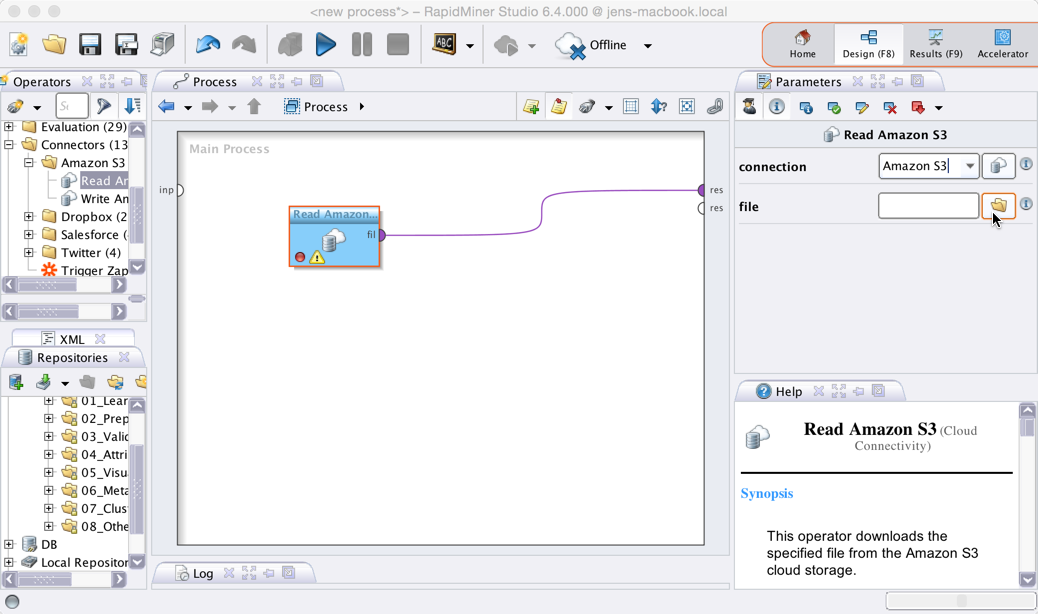This screenshot has height=614, width=1038.
Task: Click the Undo arrow icon
Action: [207, 44]
